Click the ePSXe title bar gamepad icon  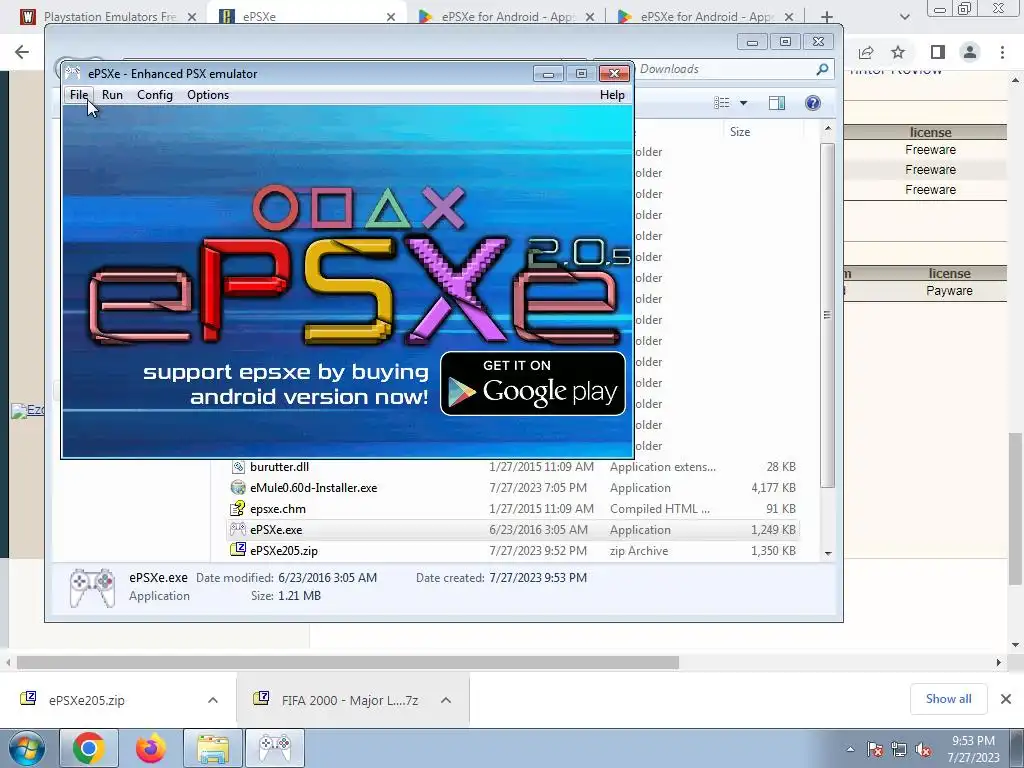(73, 73)
